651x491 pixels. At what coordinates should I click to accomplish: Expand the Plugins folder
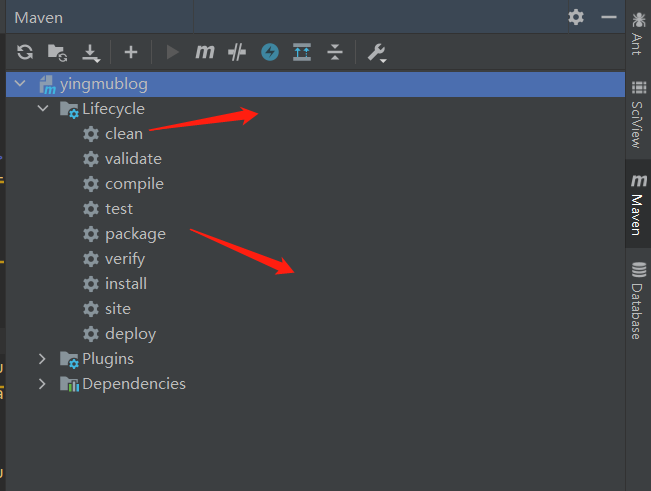pyautogui.click(x=42, y=359)
